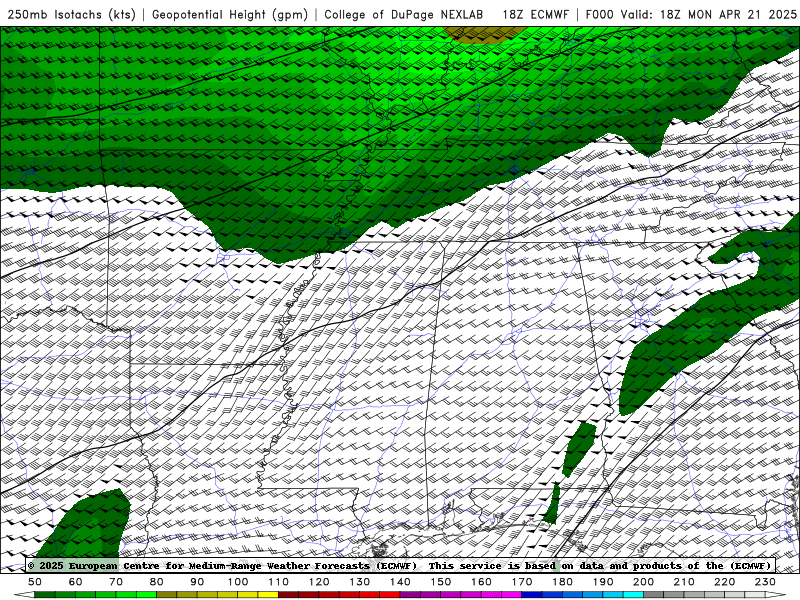Click the purple swatch starting at 140 knots
Viewport: 800px width, 600px height.
pos(410,595)
